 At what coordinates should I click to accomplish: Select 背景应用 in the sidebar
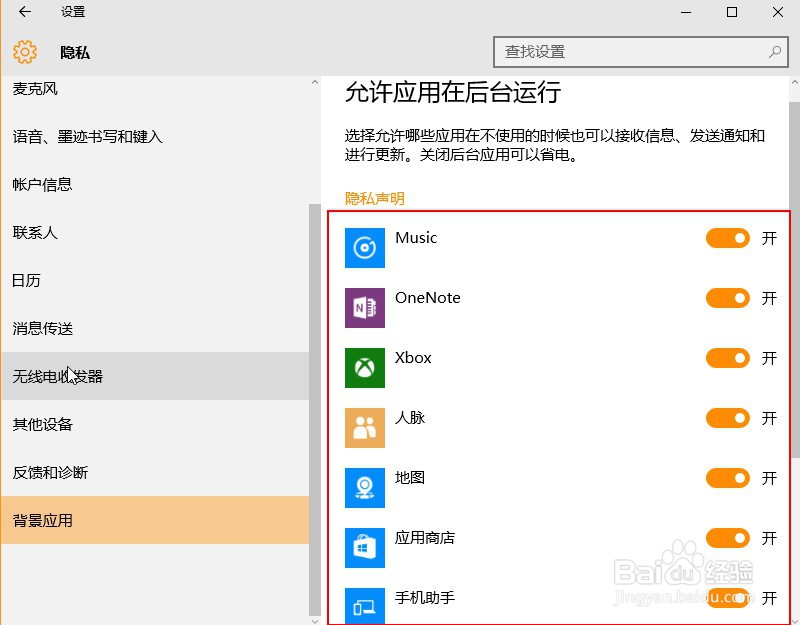coord(155,520)
